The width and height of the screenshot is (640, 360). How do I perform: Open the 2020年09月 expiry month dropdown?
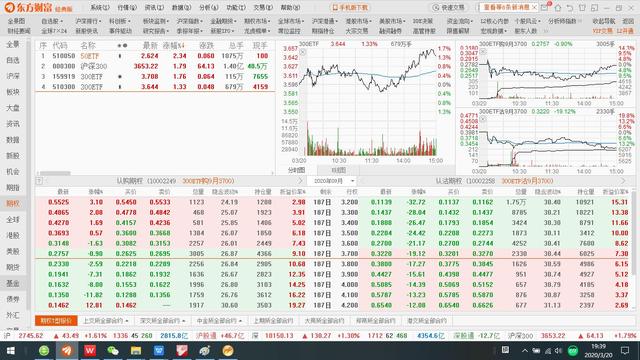click(334, 181)
